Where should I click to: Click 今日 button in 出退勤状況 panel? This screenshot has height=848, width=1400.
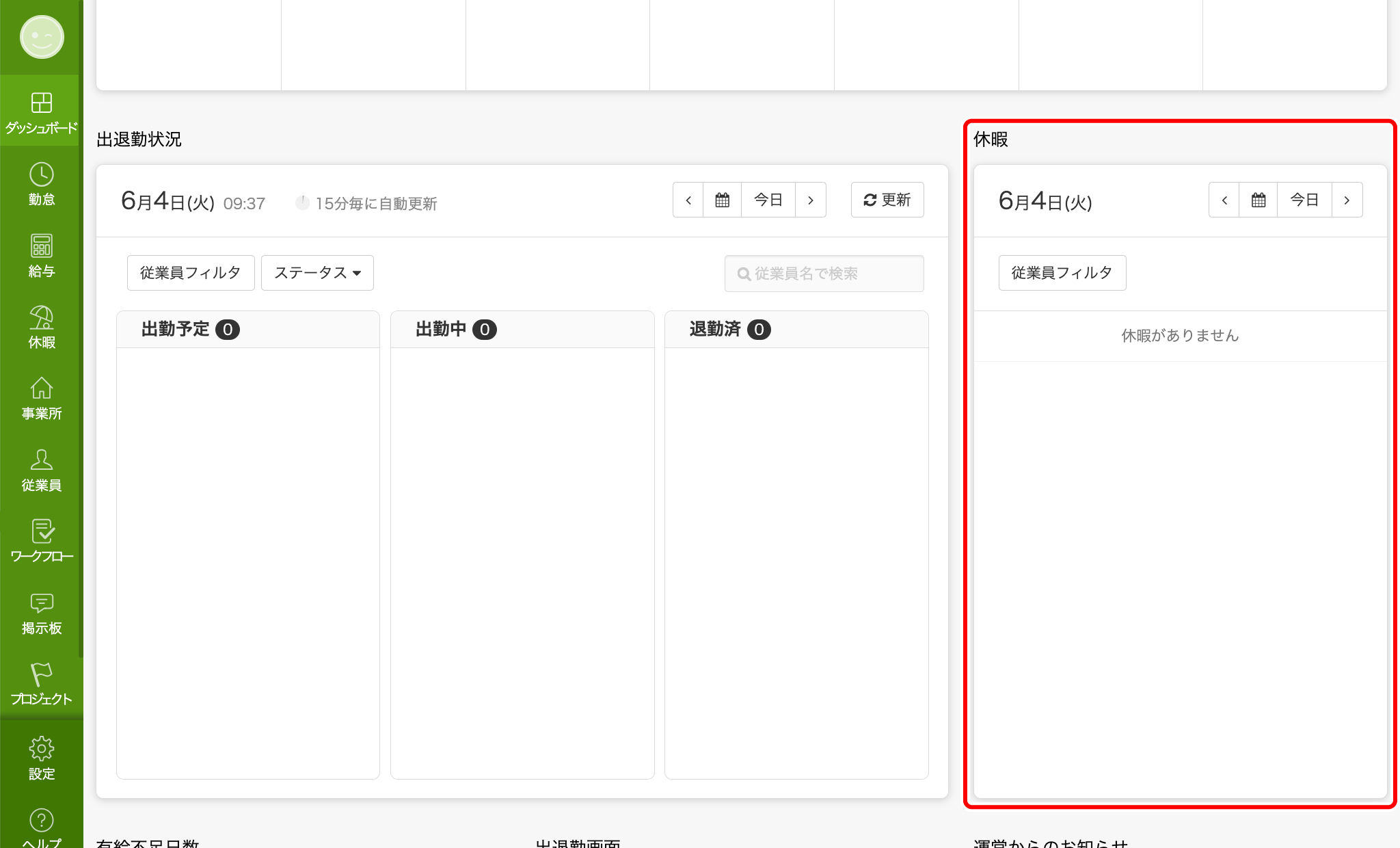[768, 200]
